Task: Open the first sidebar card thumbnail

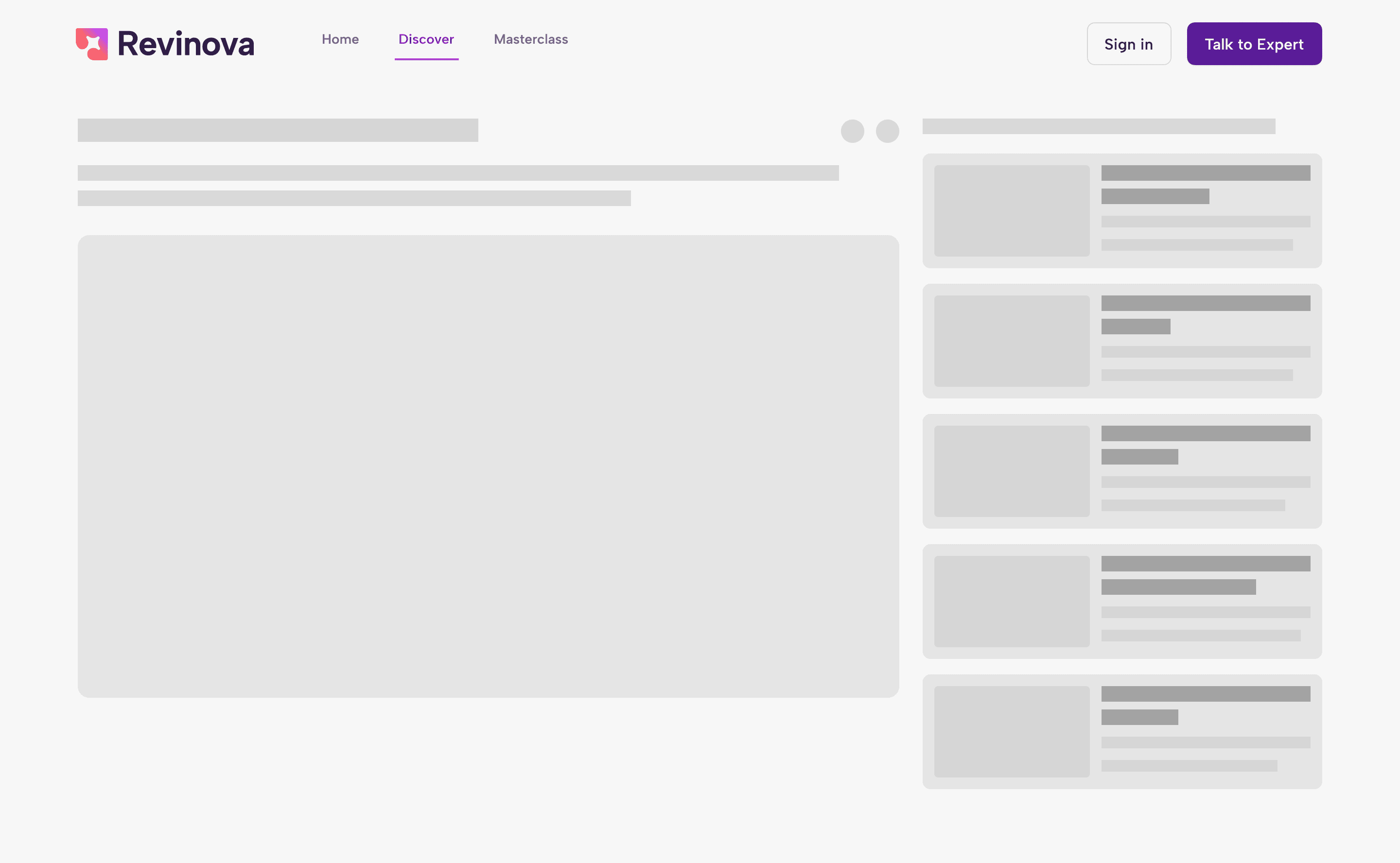Action: (x=1012, y=210)
